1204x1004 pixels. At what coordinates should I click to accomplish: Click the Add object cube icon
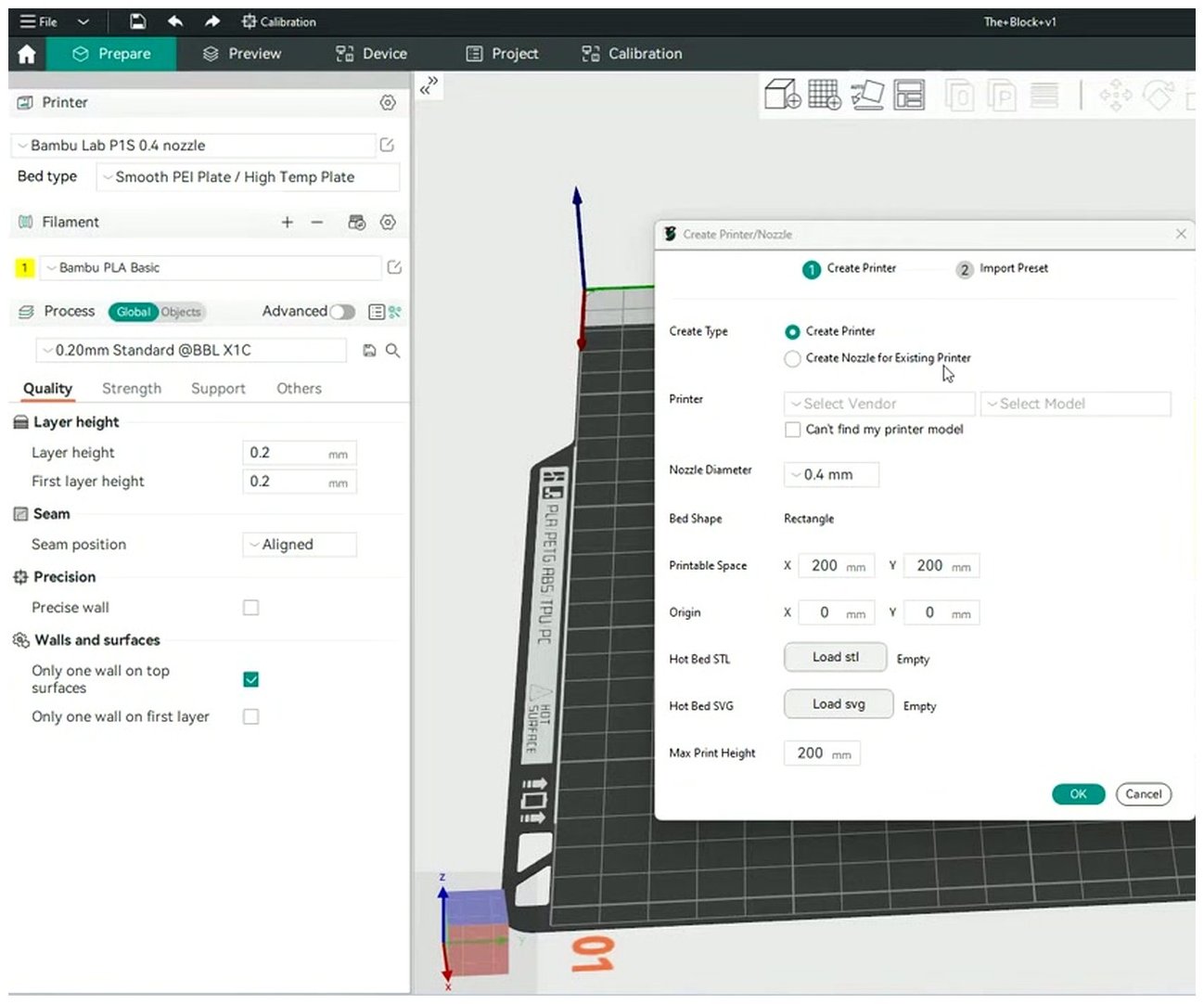point(783,94)
